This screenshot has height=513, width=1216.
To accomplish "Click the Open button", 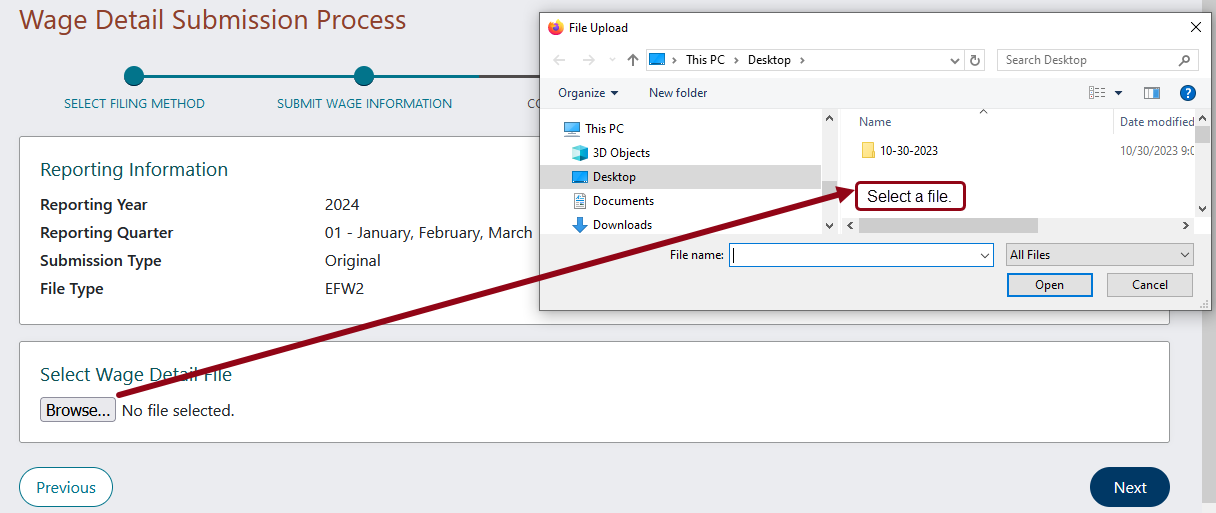I will point(1049,285).
